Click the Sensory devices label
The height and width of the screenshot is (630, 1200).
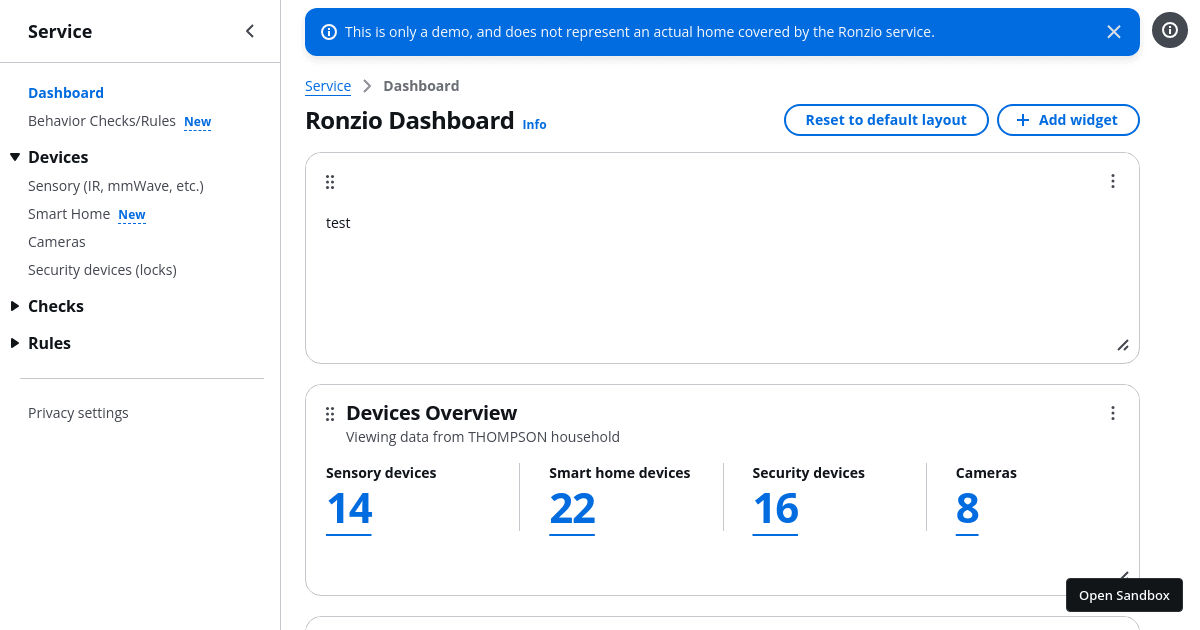[x=381, y=473]
